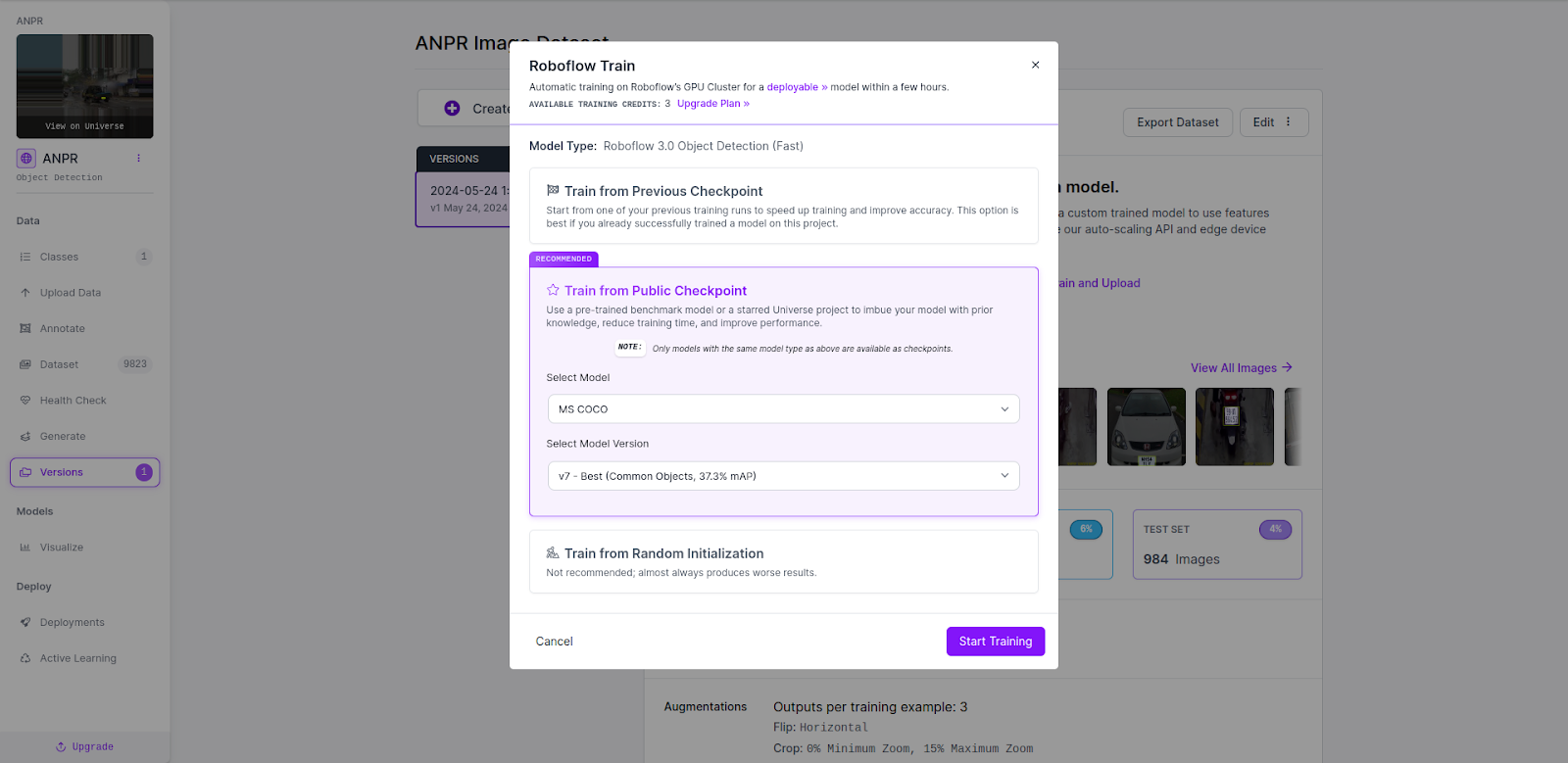Open the white car image thumbnail

[1147, 427]
